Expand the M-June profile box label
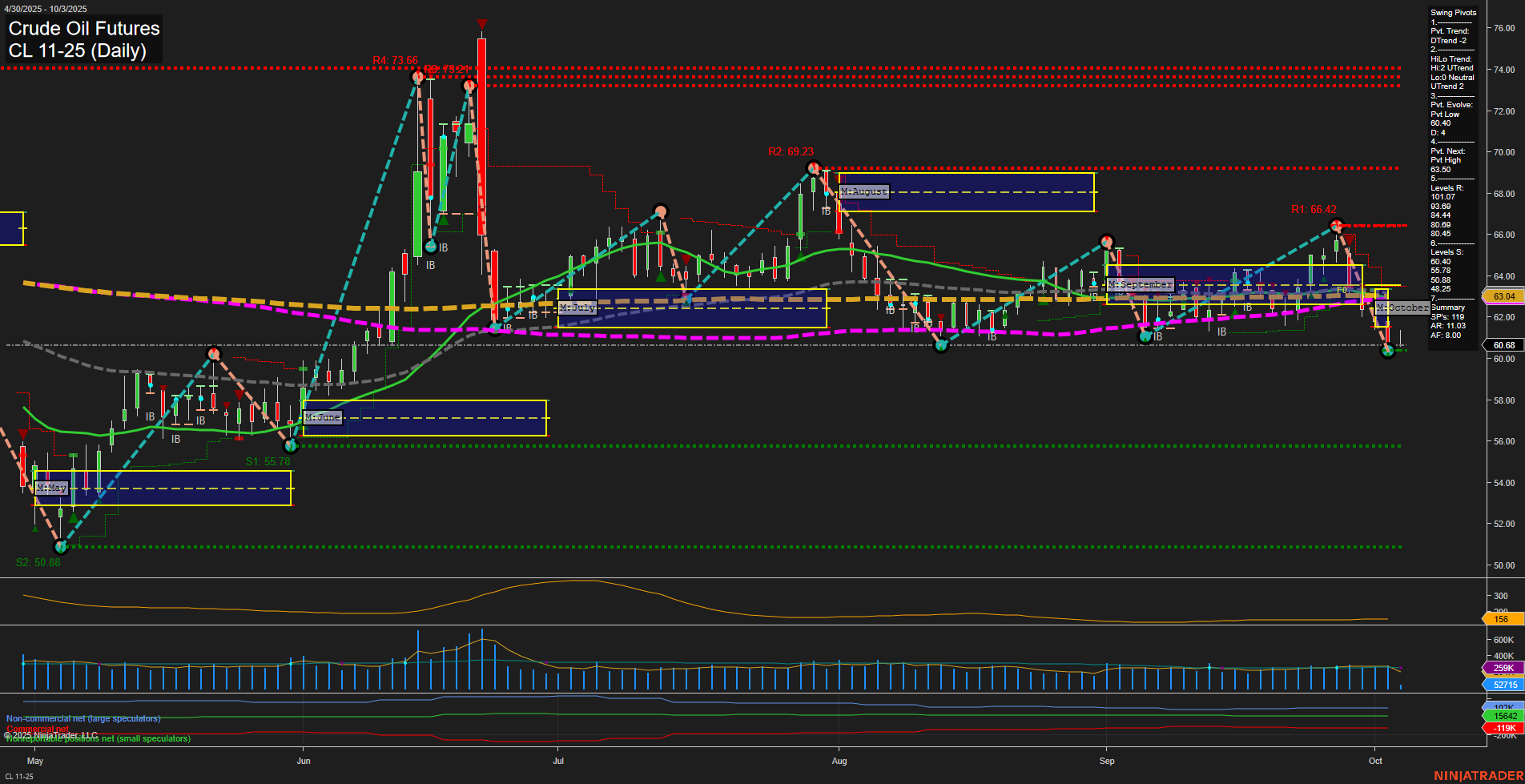 coord(323,417)
